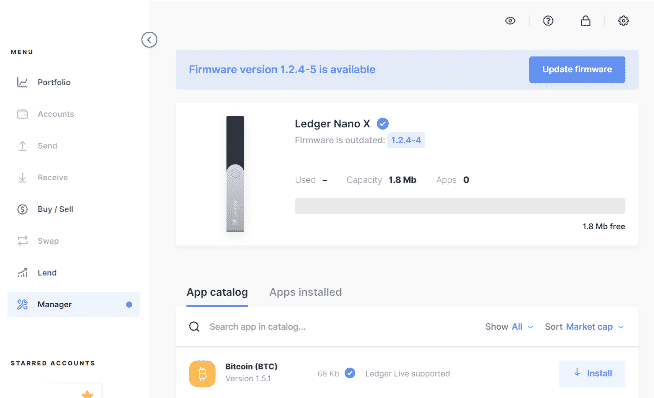Click the Ledger Nano X device image

[x=235, y=174]
